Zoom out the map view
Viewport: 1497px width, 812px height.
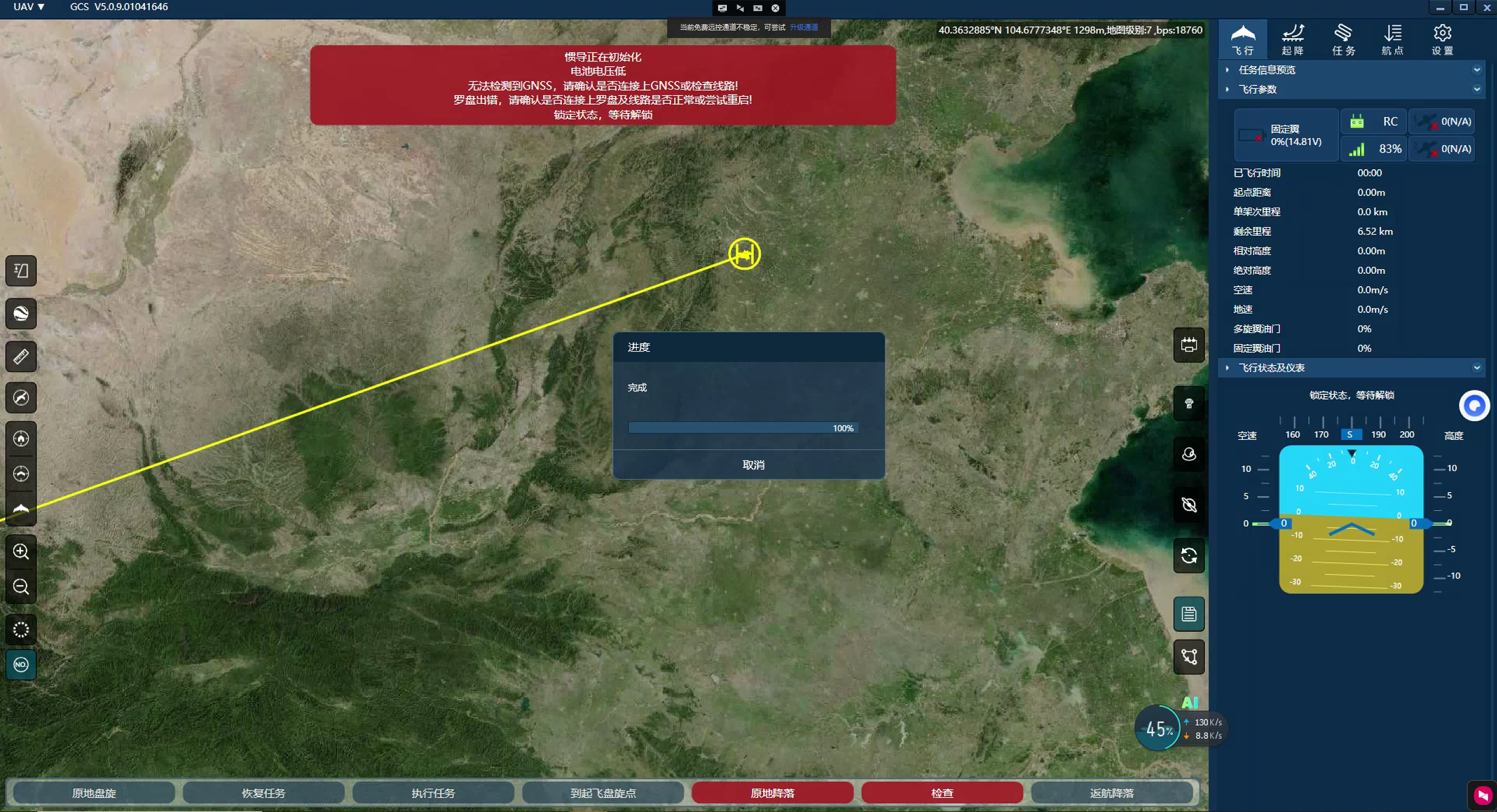point(21,587)
